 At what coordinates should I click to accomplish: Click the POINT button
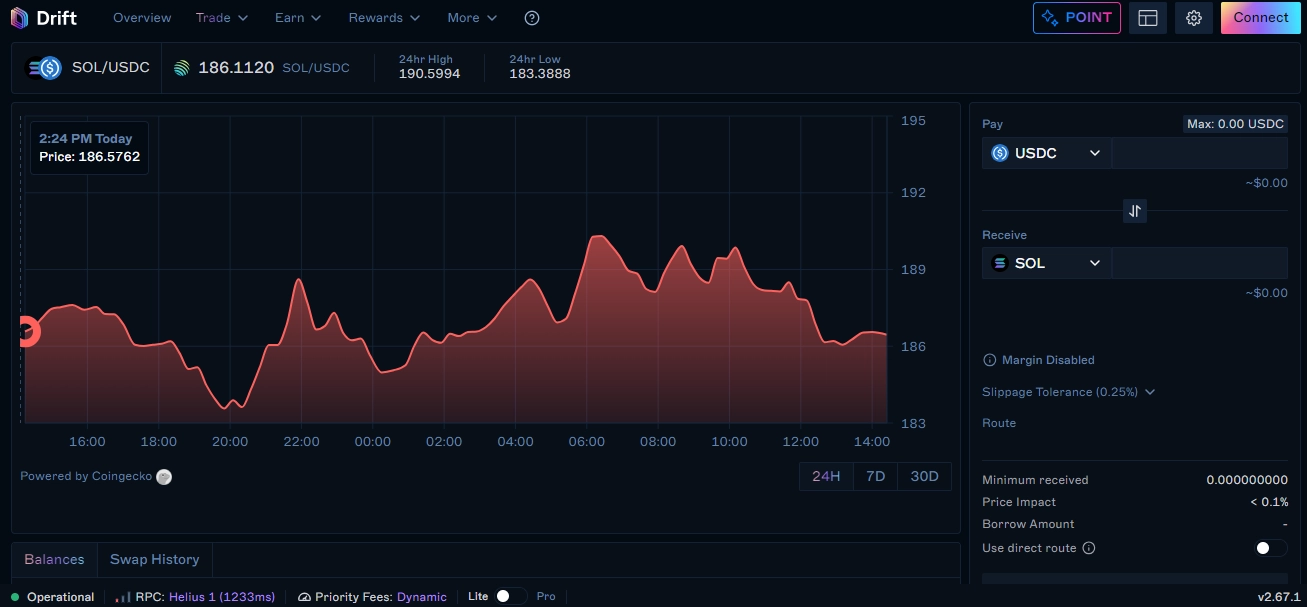[1077, 18]
